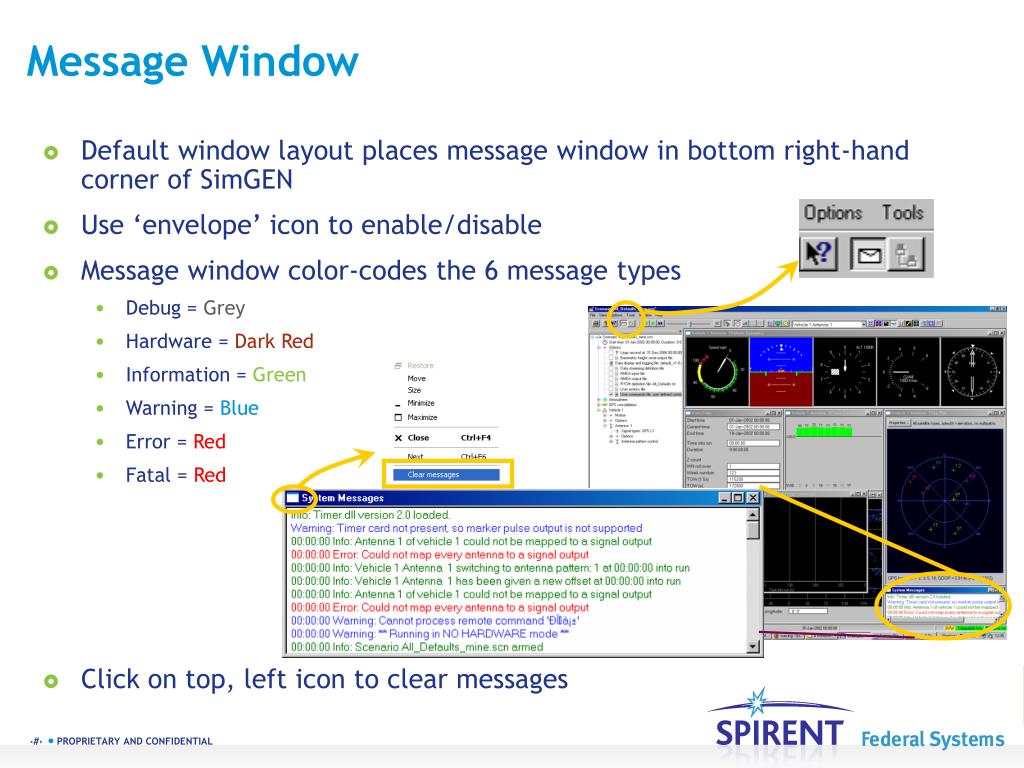Click the Week number input field
The height and width of the screenshot is (768, 1024).
click(754, 472)
